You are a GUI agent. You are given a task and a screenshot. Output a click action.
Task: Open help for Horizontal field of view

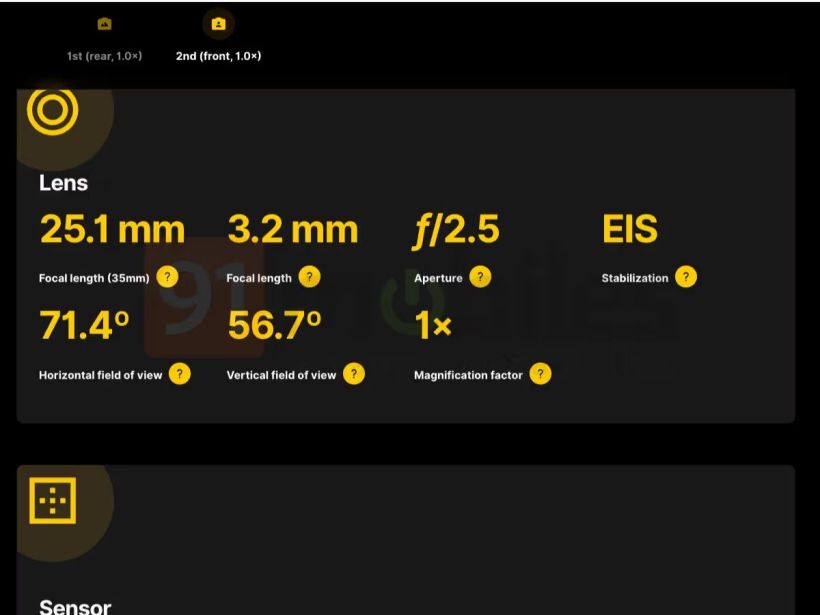[179, 374]
